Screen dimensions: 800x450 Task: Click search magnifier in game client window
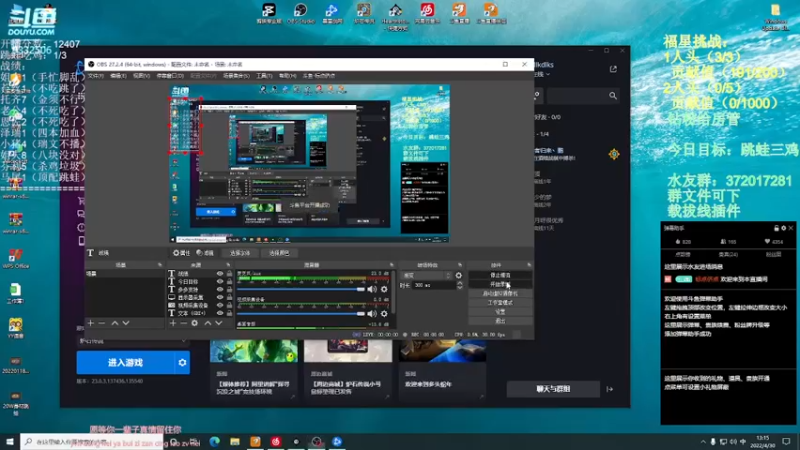click(x=613, y=95)
